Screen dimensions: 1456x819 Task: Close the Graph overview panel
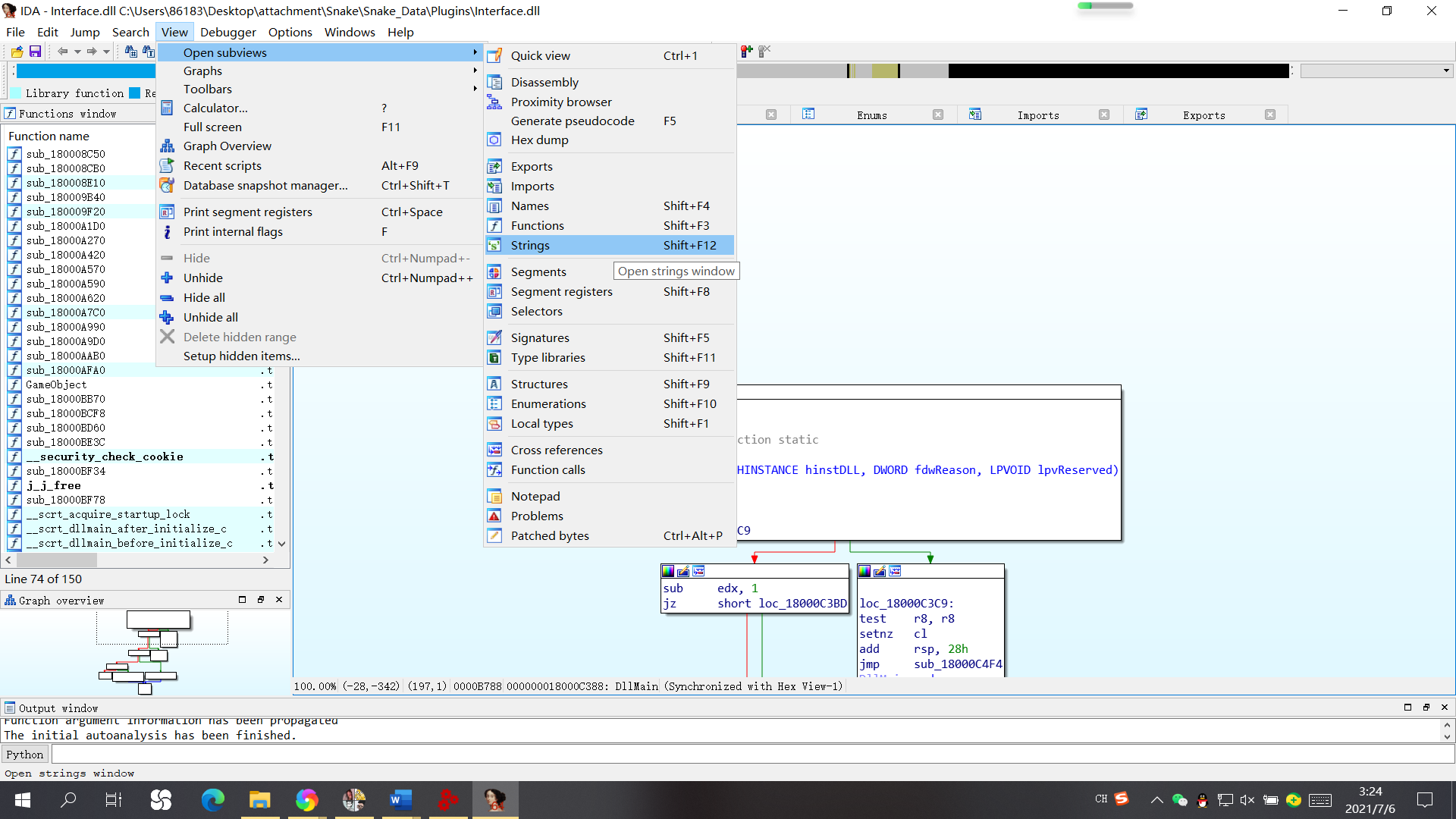click(x=279, y=600)
